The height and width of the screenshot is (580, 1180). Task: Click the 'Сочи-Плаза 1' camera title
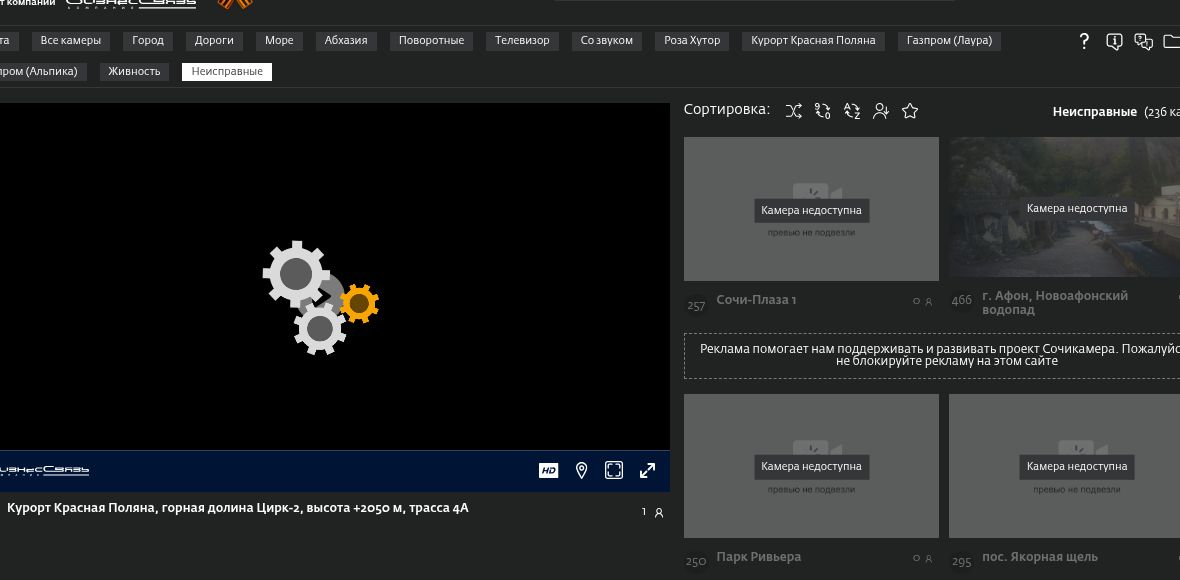pos(756,300)
